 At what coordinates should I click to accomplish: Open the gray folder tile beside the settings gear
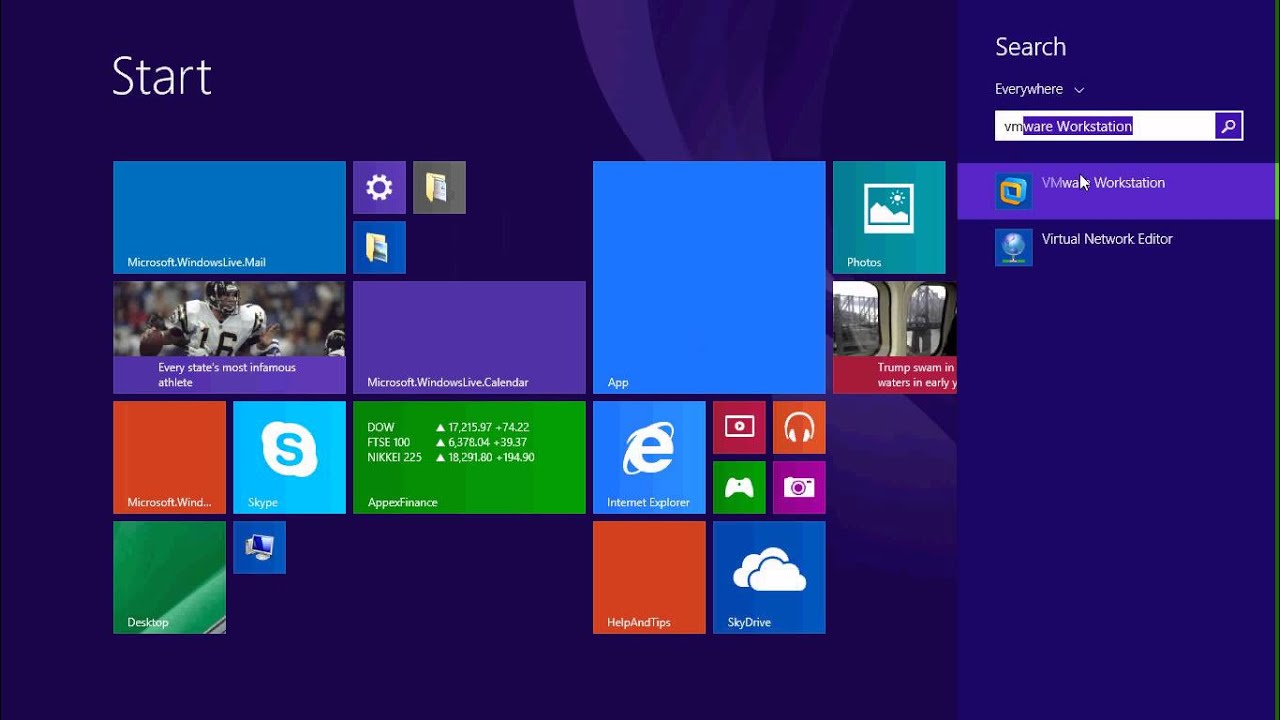pyautogui.click(x=439, y=187)
